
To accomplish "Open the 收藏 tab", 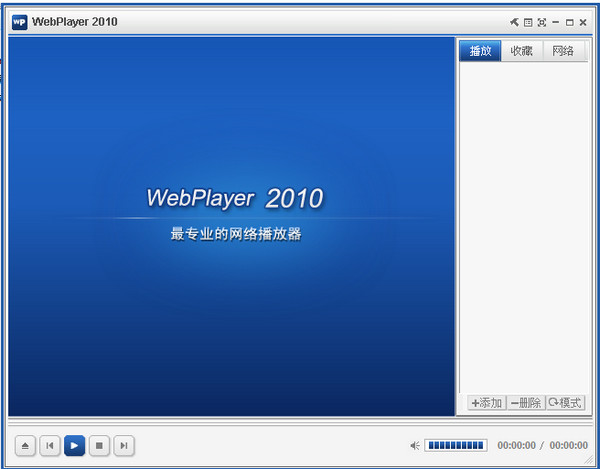I will point(522,51).
